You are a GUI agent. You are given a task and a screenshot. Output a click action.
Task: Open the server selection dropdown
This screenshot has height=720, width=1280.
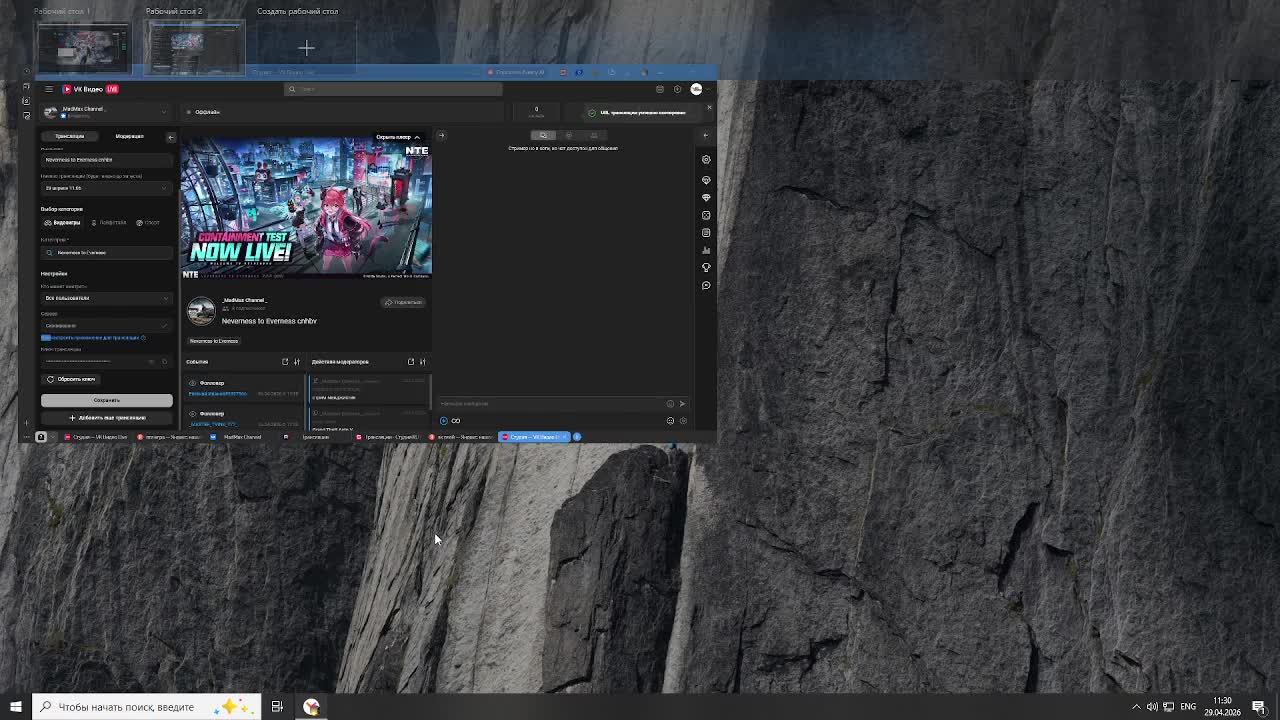(107, 325)
